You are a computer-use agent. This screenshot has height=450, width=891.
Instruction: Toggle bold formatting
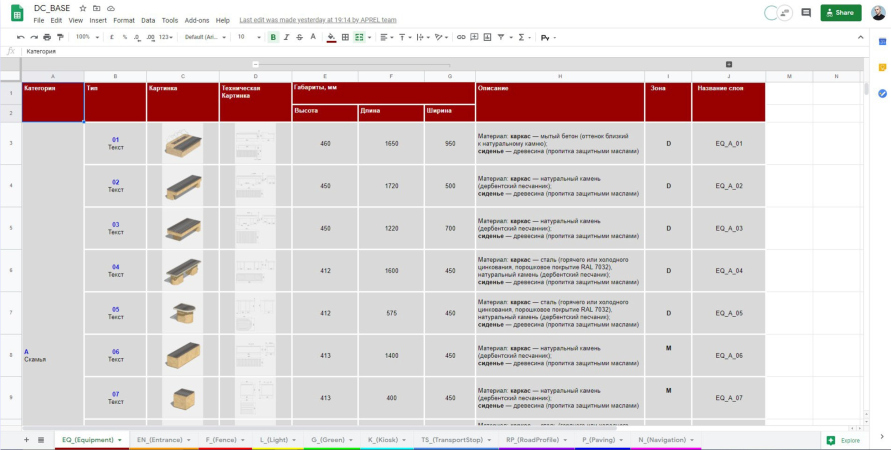tap(273, 37)
